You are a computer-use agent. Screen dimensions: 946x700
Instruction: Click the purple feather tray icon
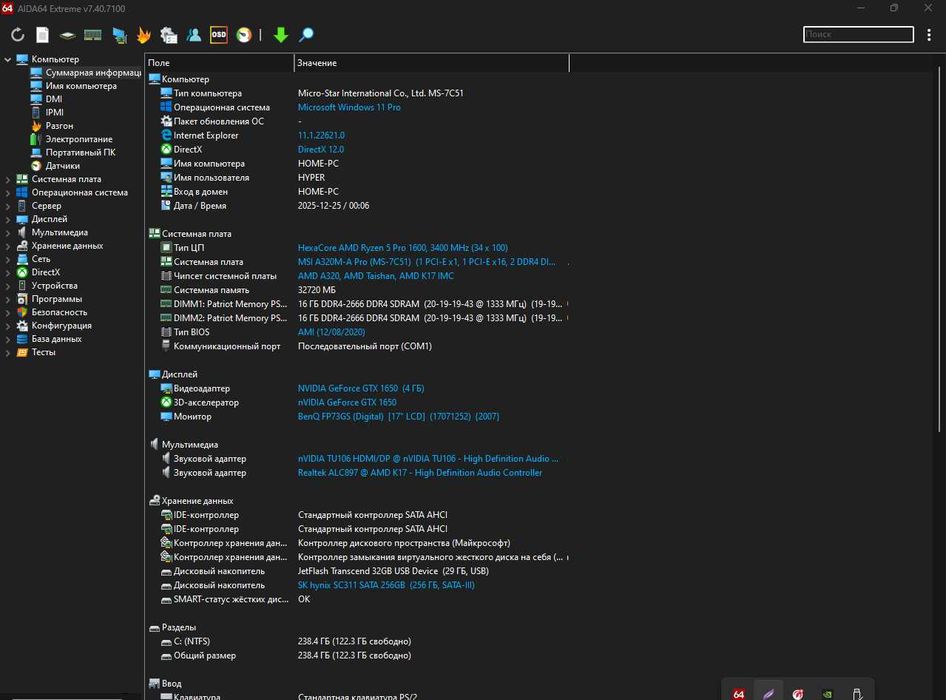768,694
